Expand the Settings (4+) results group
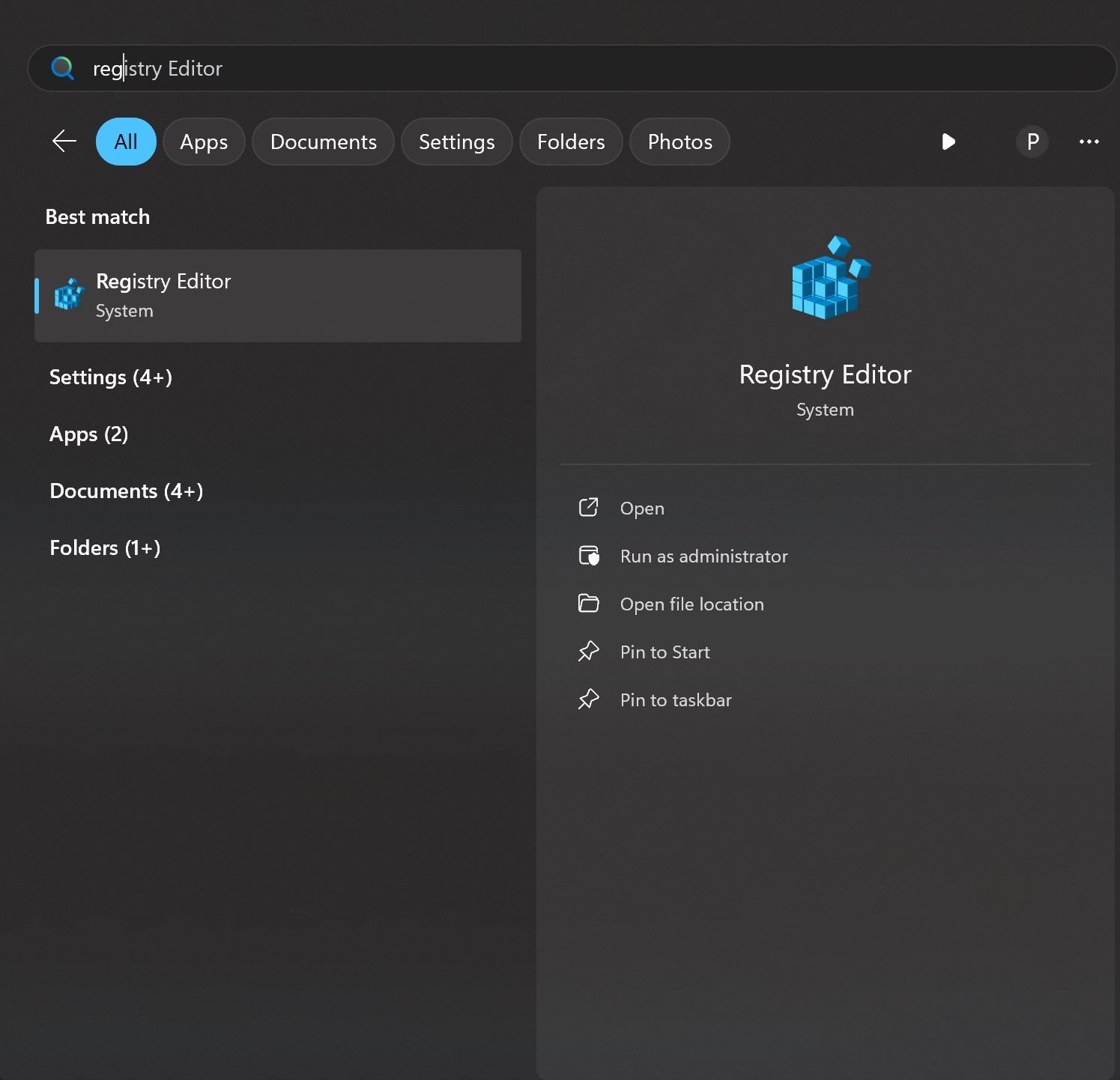1120x1080 pixels. 111,377
